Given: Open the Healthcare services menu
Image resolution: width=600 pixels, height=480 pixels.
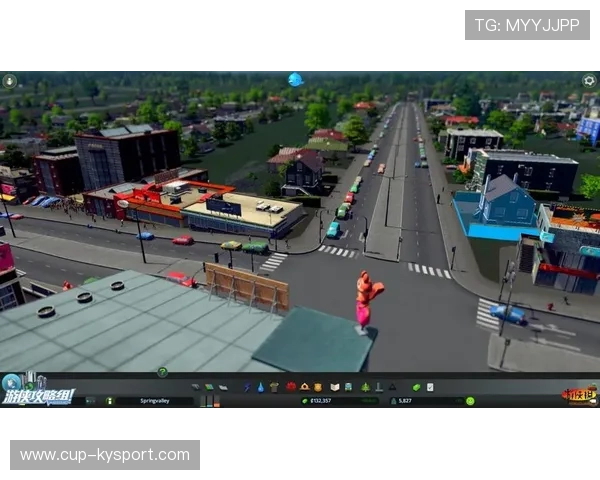Looking at the screenshot, I should [291, 387].
